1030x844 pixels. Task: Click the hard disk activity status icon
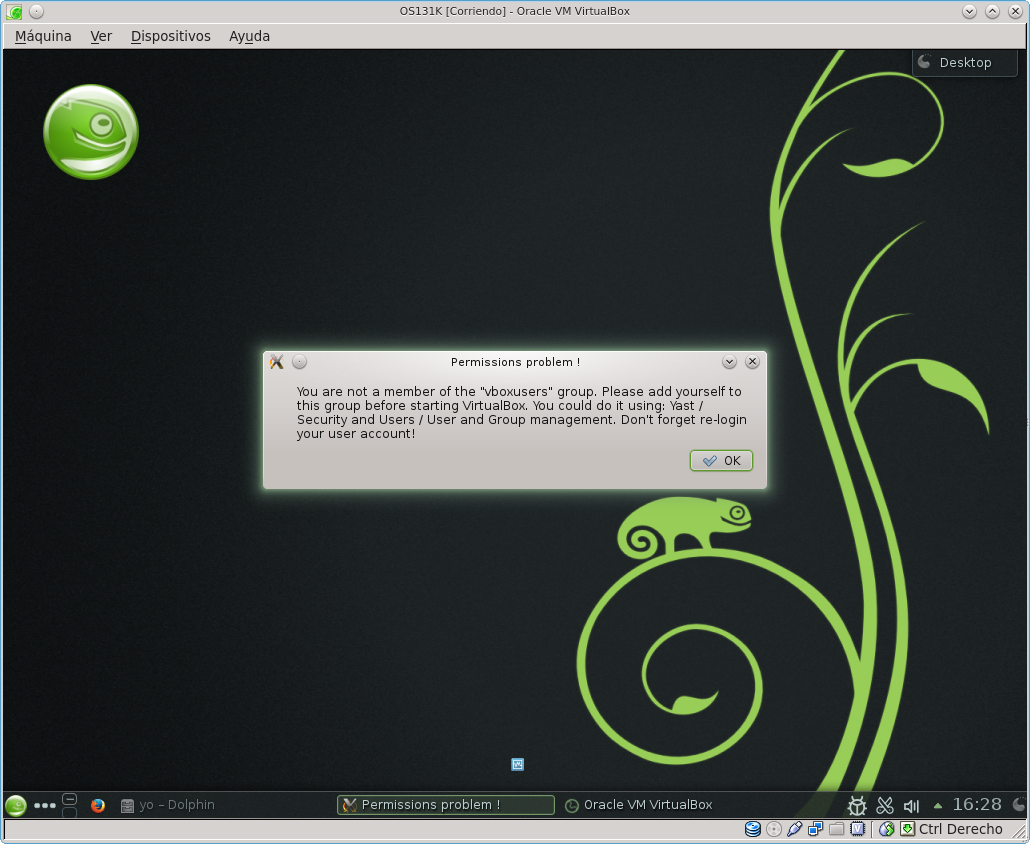coord(753,829)
